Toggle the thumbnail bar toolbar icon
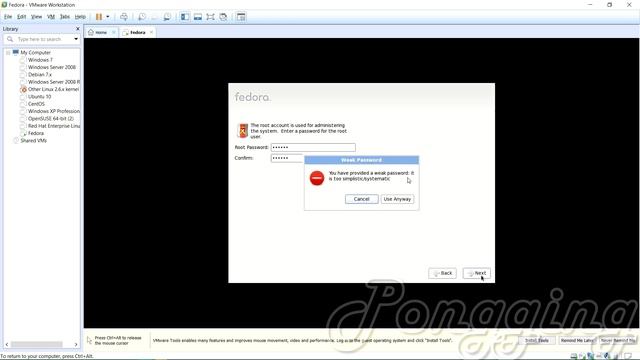The width and height of the screenshot is (640, 360). 198,17
